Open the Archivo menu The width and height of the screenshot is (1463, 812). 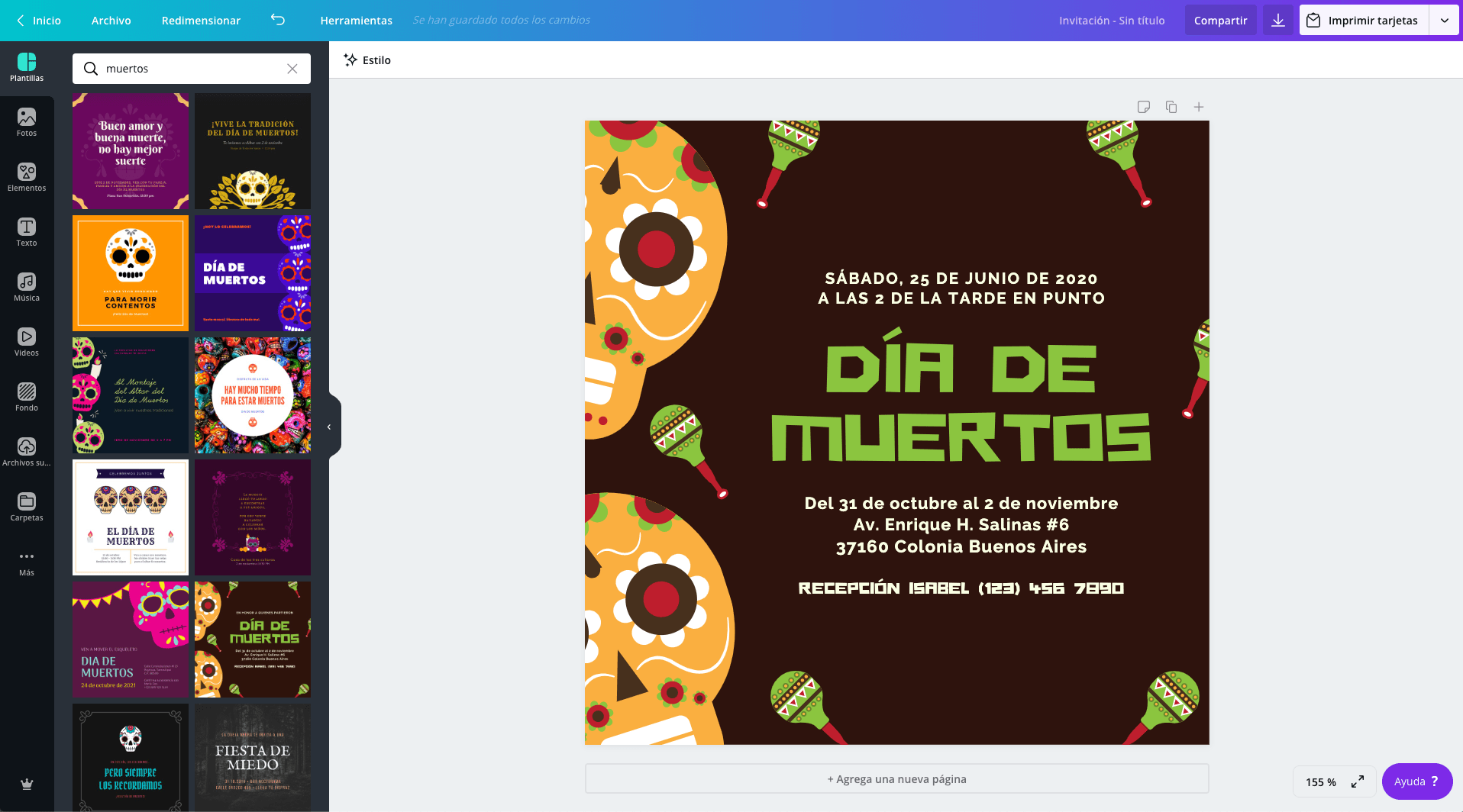[111, 21]
